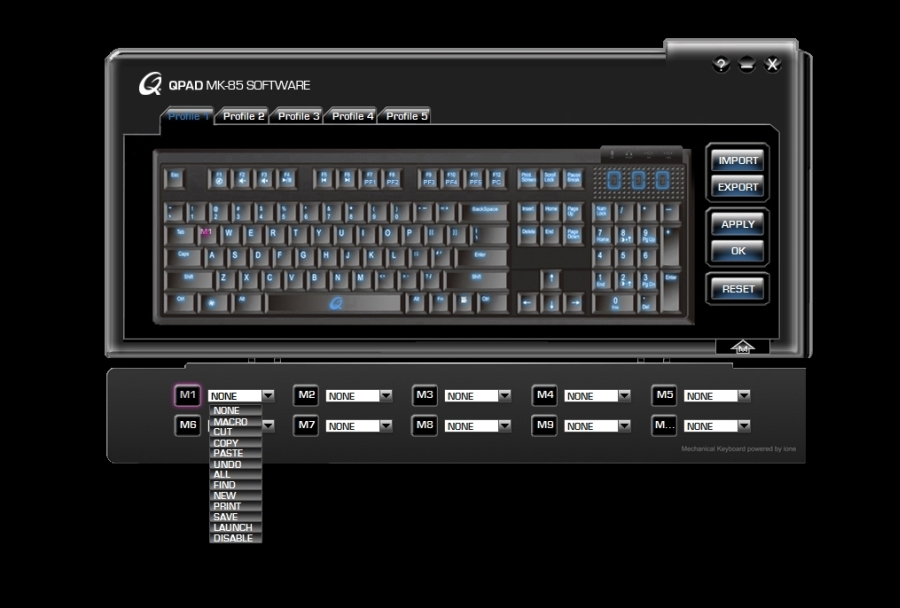Select the Tab key on the keyboard
The height and width of the screenshot is (608, 900).
point(180,234)
